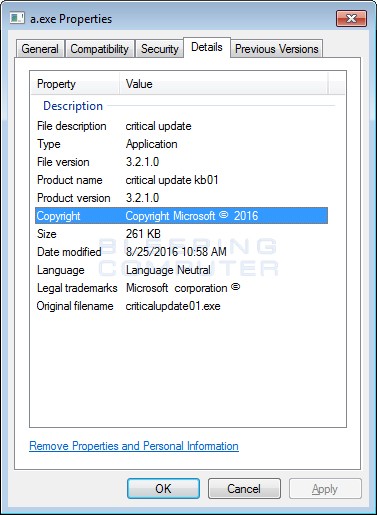Select the Original filename row label
377x515 pixels.
click(75, 306)
